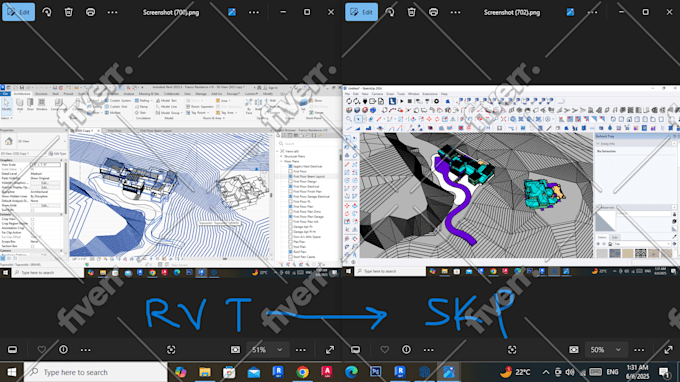Image resolution: width=680 pixels, height=382 pixels.
Task: Open Microsoft Store from the taskbar
Action: click(x=229, y=372)
